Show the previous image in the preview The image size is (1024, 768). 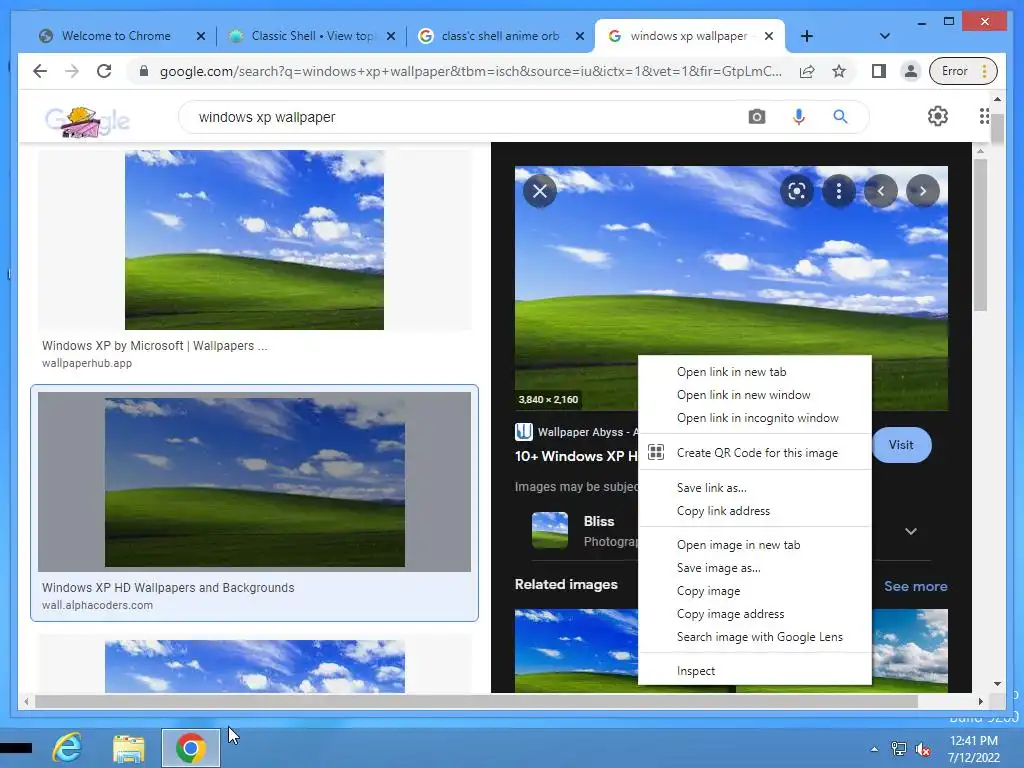tap(880, 191)
